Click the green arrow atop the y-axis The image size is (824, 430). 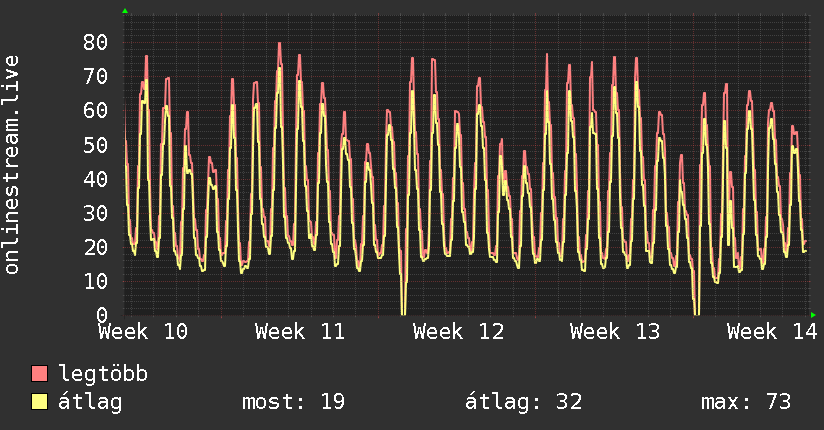click(x=125, y=11)
